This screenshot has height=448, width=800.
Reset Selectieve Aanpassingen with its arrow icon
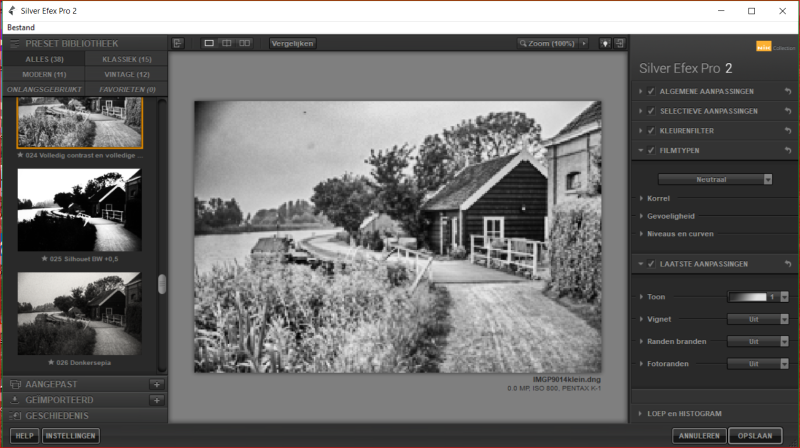pos(788,111)
